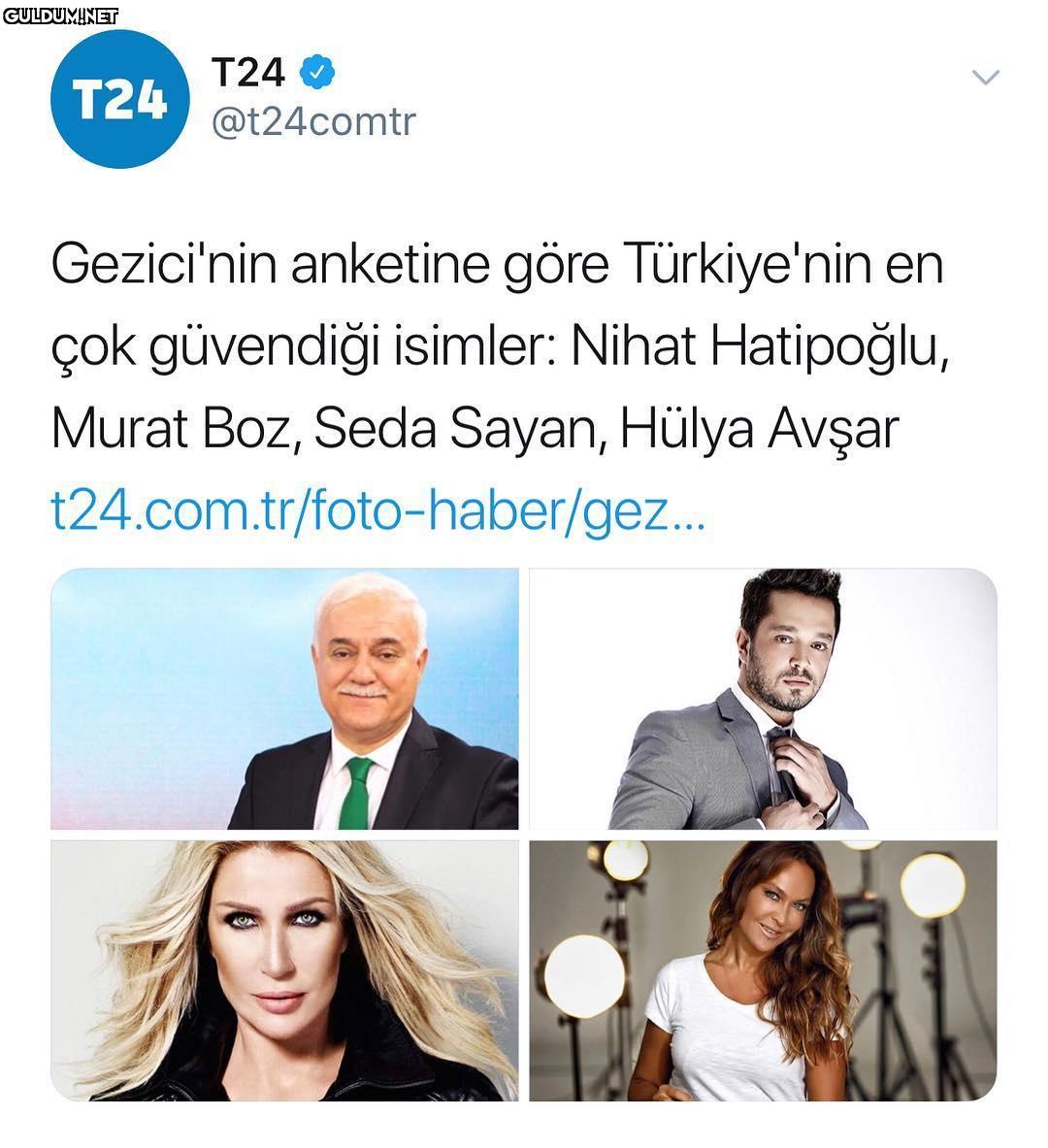Viewport: 1048px width, 1148px height.
Task: Click the phrase çok güvendiği isimler
Action: point(304,347)
